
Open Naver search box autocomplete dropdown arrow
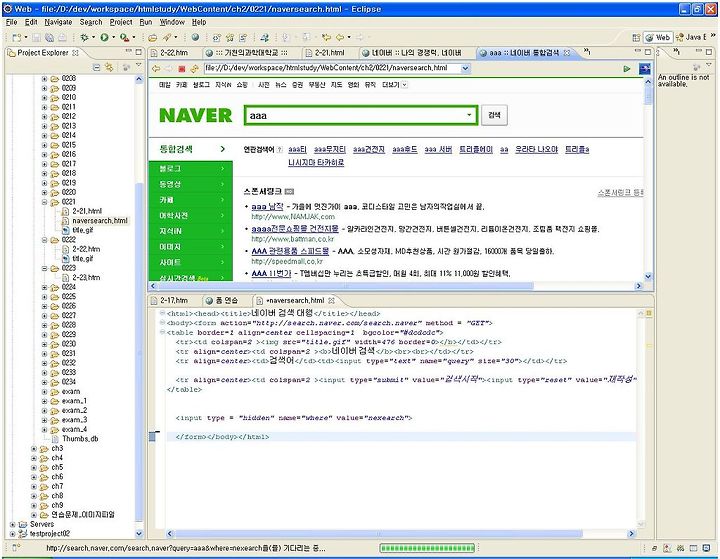tap(469, 115)
